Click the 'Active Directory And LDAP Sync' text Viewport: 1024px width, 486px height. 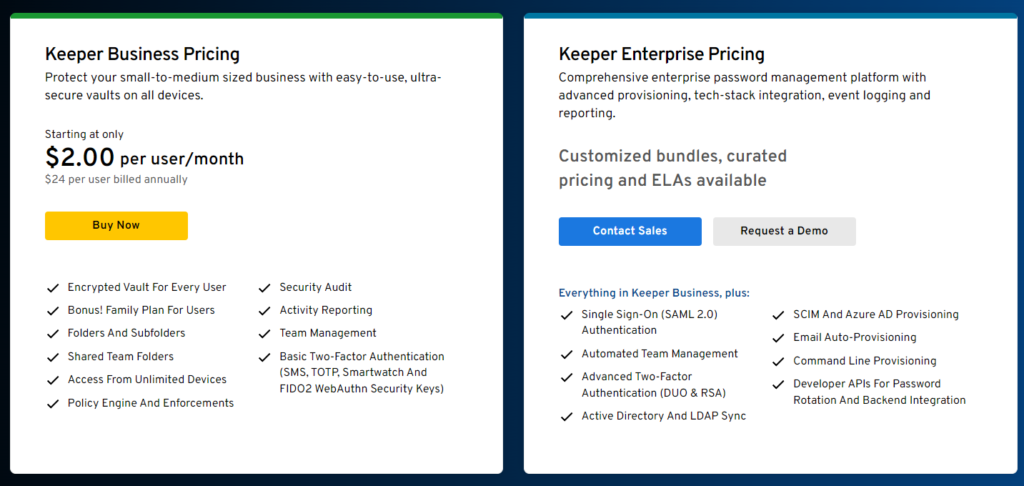664,416
